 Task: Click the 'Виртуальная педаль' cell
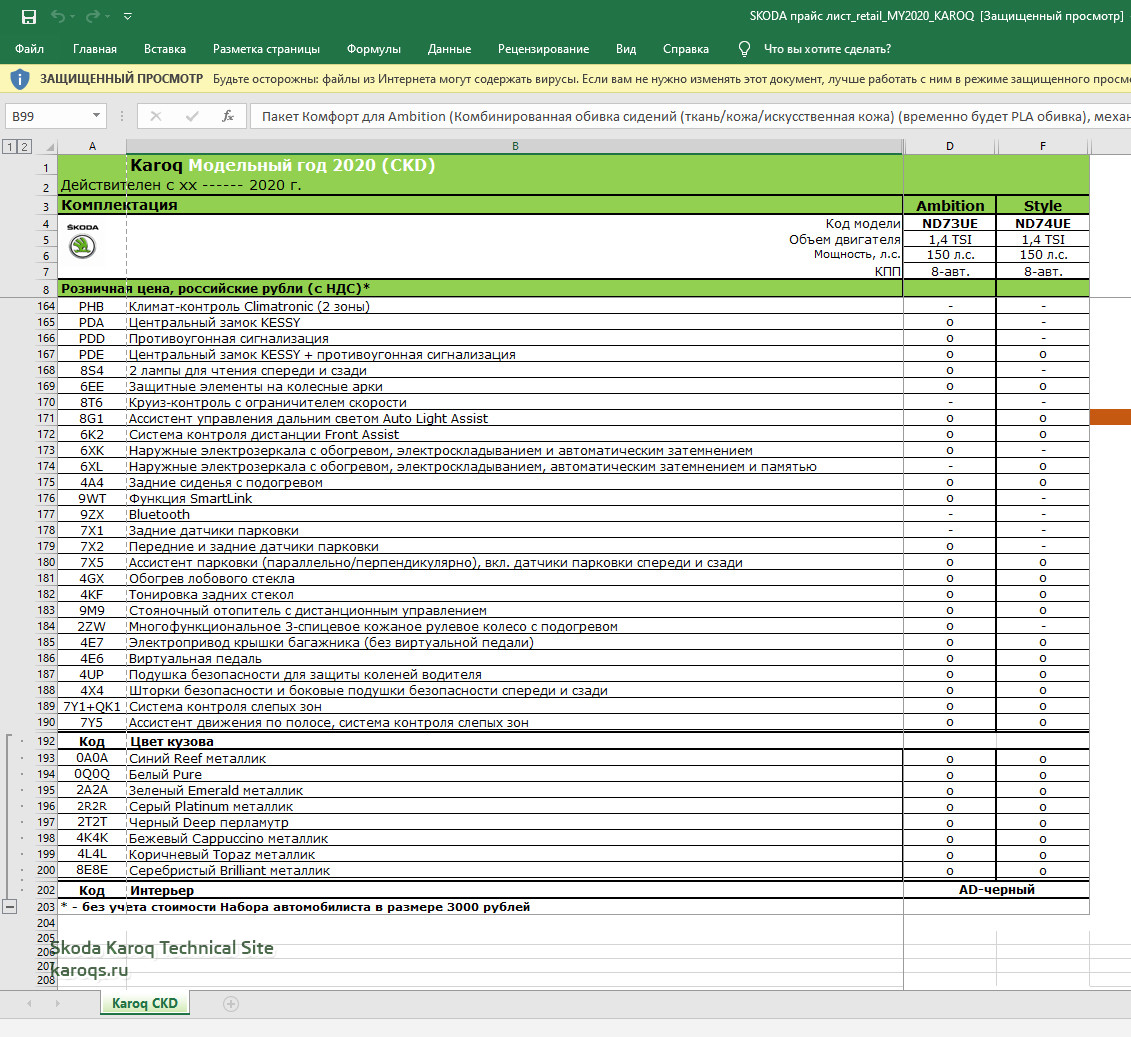click(515, 658)
